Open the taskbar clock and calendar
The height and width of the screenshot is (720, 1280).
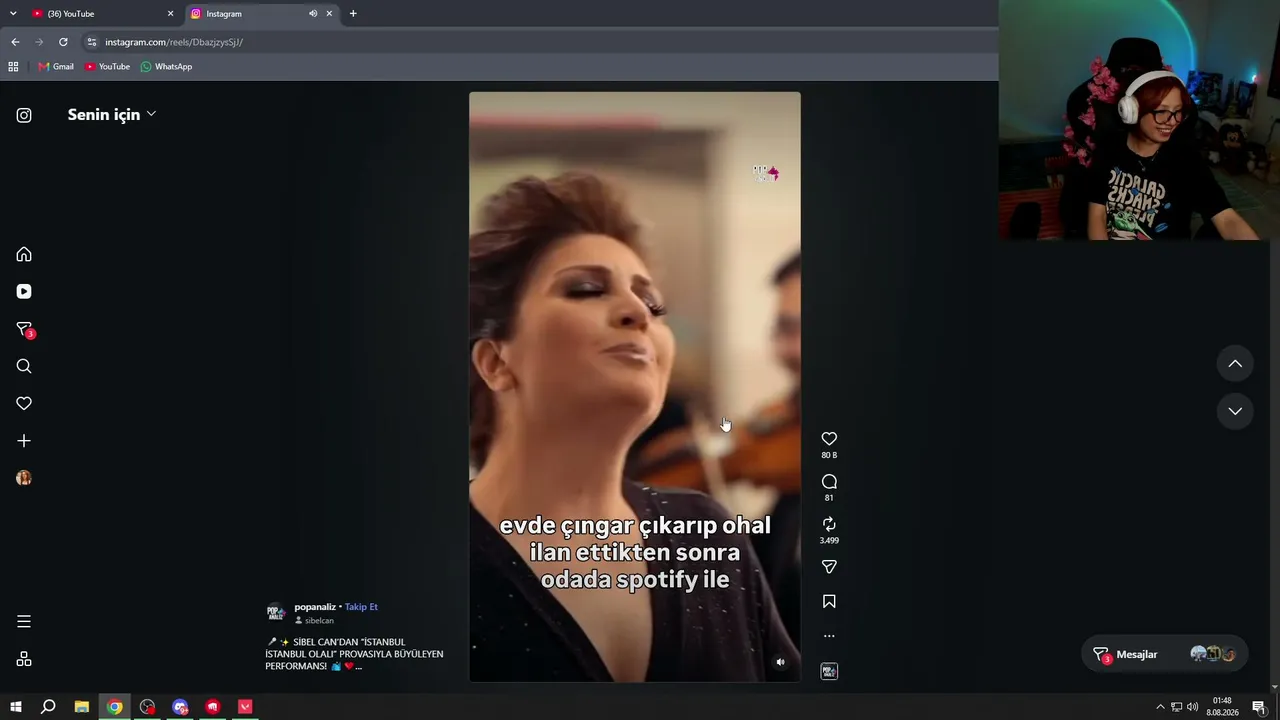tap(1222, 707)
